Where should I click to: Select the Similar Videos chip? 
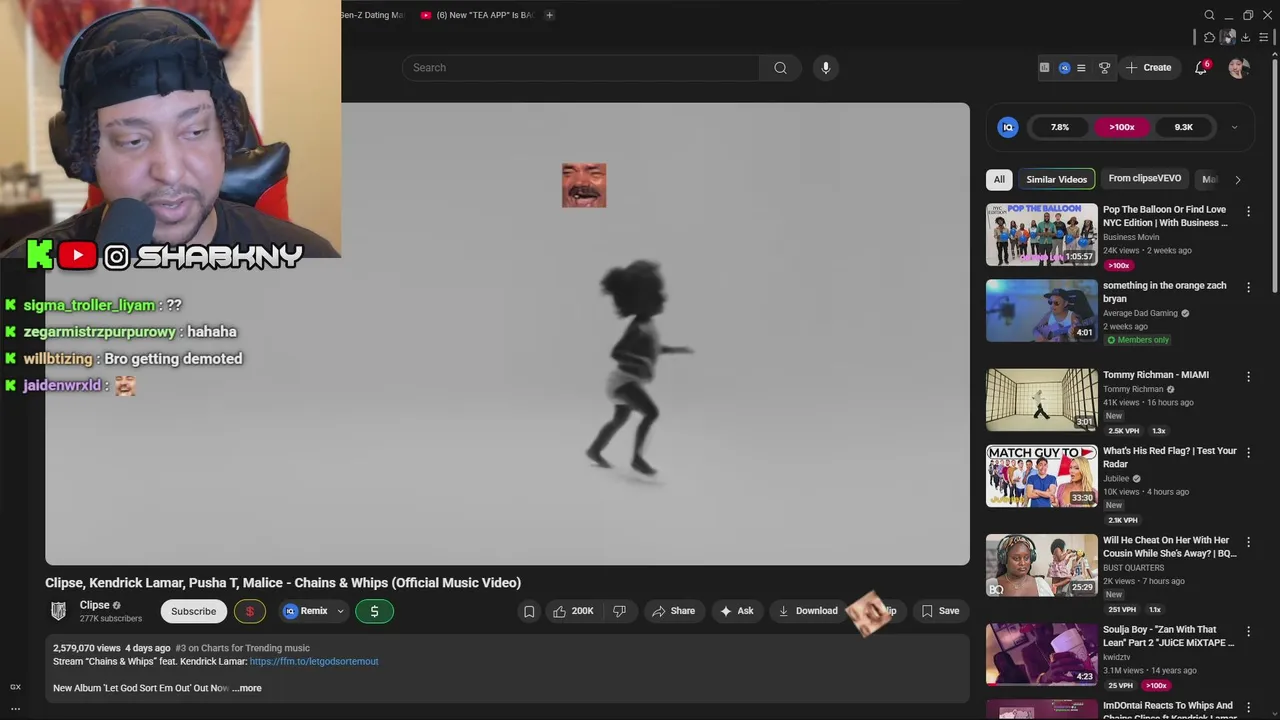1056,179
